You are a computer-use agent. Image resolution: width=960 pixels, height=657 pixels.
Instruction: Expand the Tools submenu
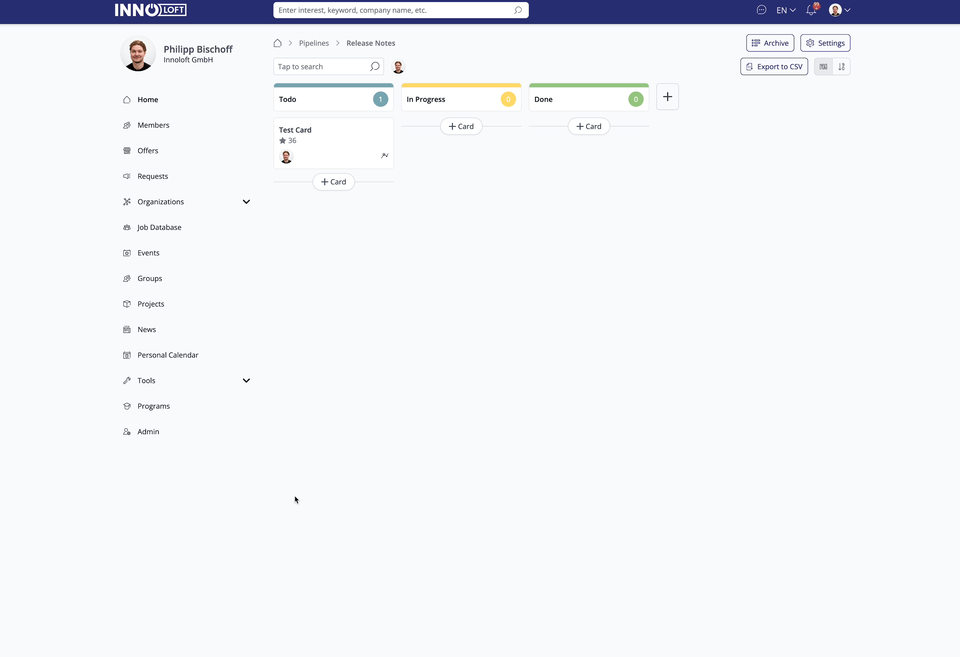[x=246, y=380]
